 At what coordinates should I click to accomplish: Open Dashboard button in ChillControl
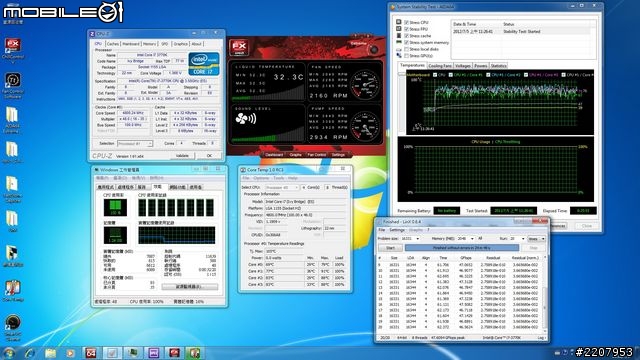(274, 155)
